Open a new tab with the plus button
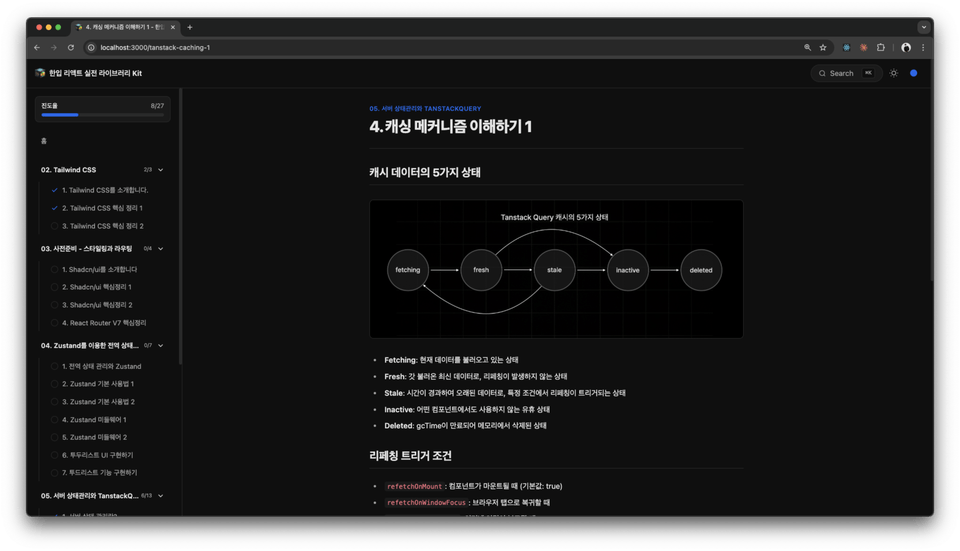Screen dimensions: 960x551 [190, 27]
